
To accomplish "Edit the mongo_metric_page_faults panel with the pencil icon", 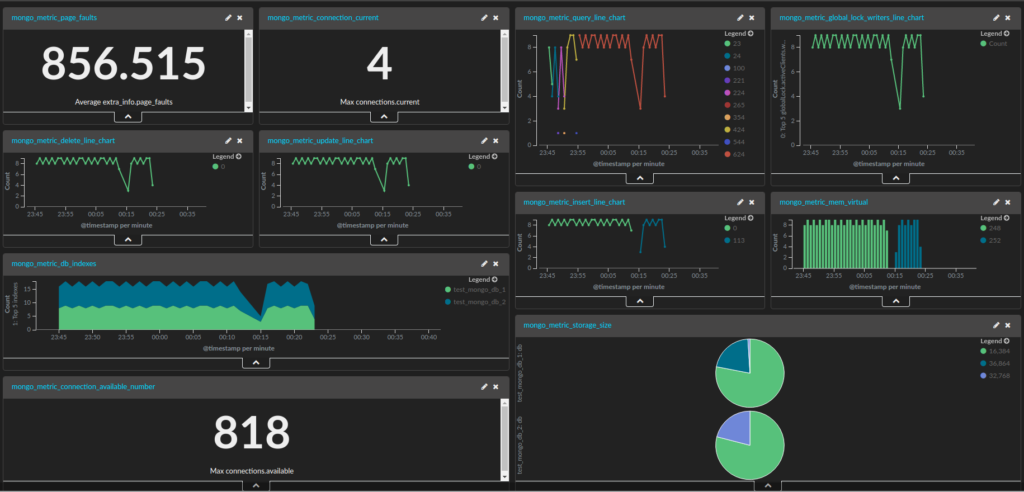I will [228, 18].
